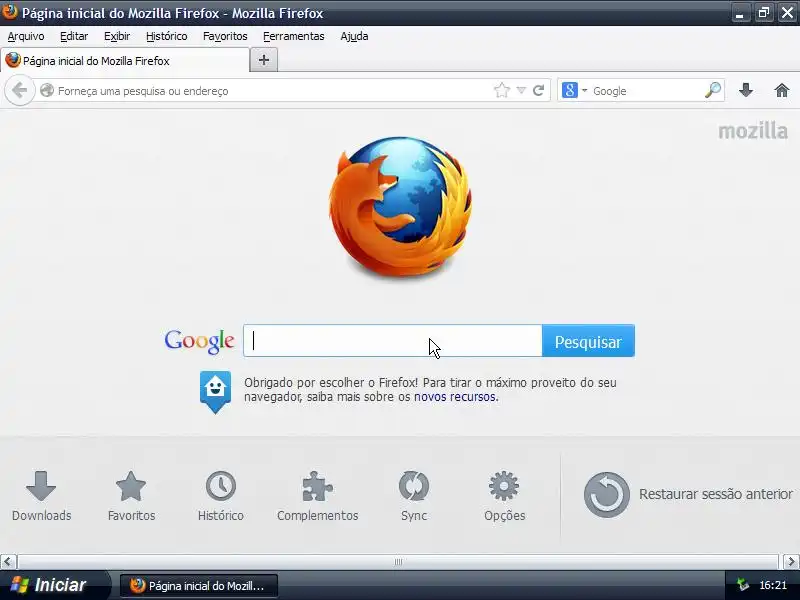Click the back navigation arrow

19,91
